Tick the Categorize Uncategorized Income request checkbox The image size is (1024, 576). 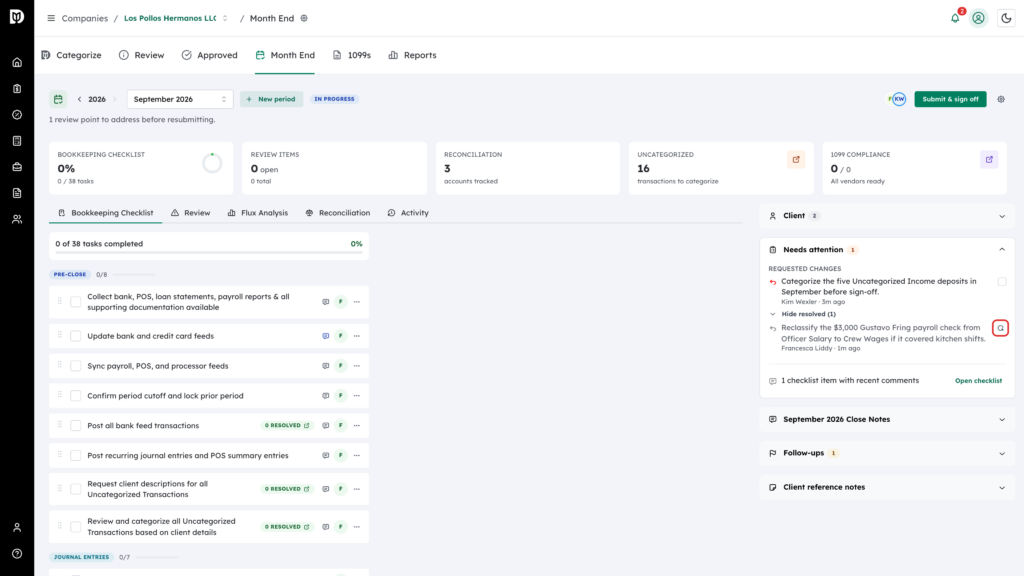pyautogui.click(x=1001, y=281)
